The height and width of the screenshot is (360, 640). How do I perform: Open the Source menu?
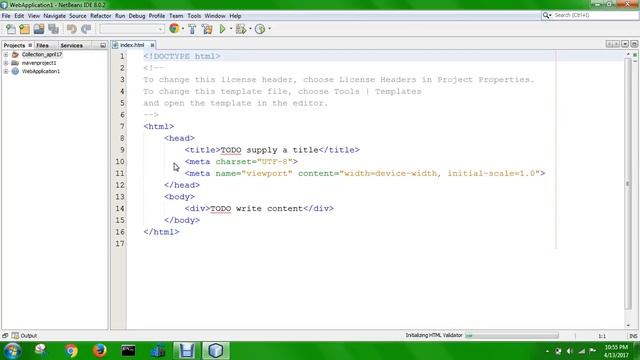point(78,16)
